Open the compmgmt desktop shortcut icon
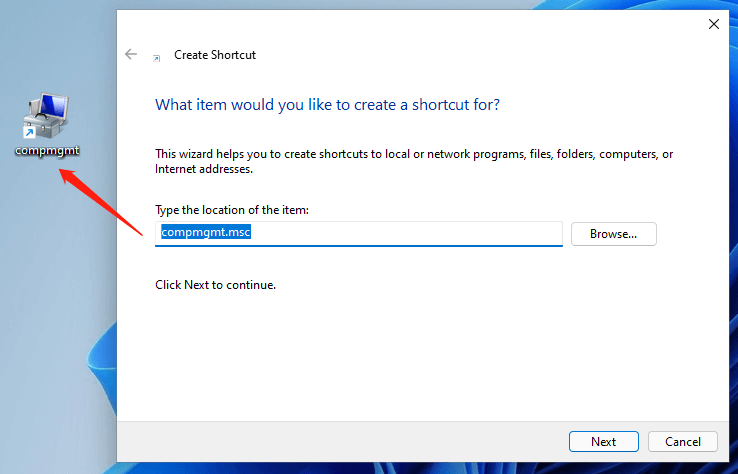 46,116
